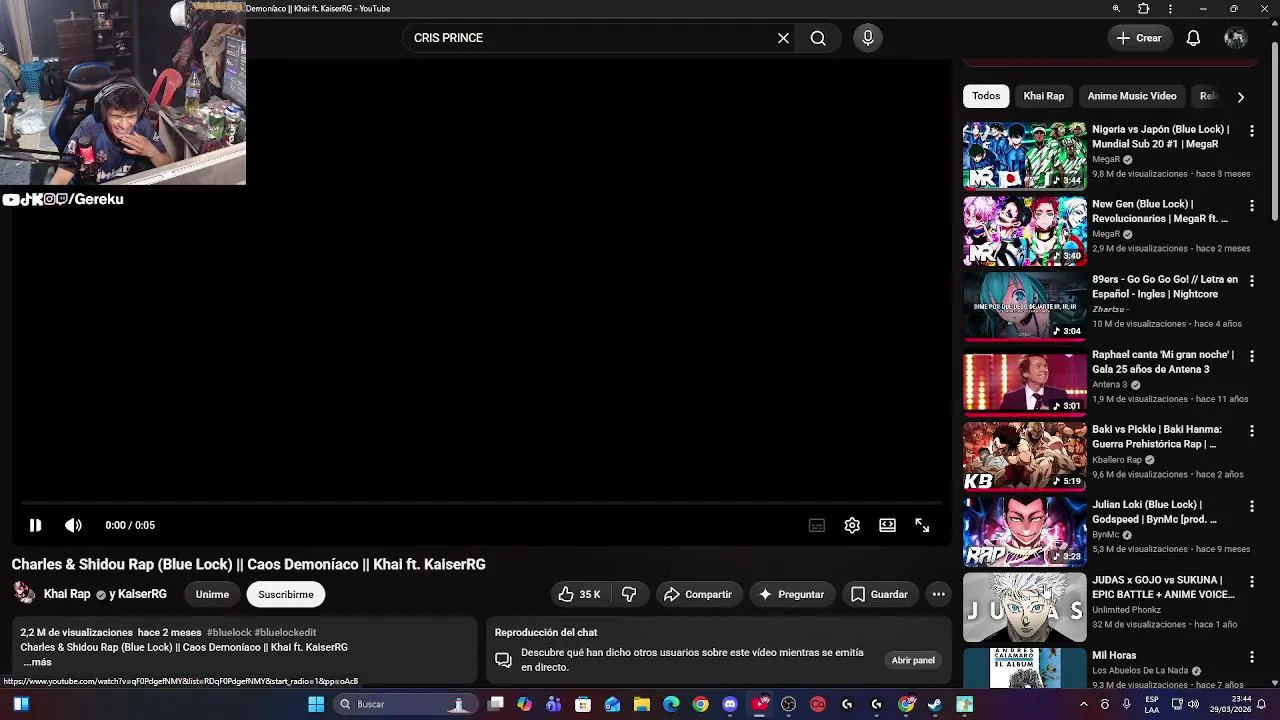Save the video with Guardar
The height and width of the screenshot is (720, 1280).
coord(879,594)
